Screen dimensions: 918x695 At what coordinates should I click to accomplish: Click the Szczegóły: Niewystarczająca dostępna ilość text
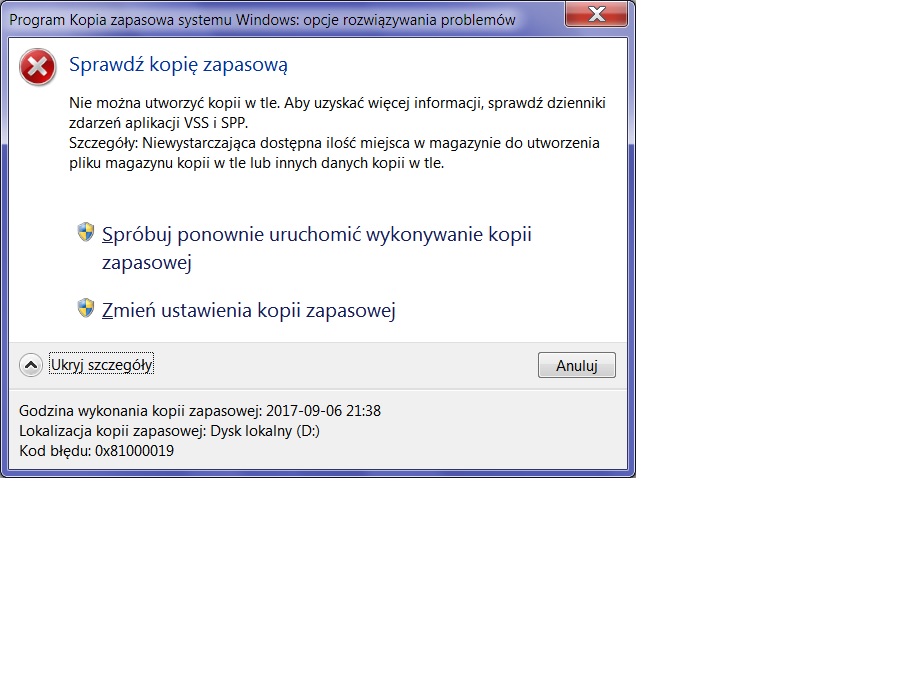click(334, 153)
